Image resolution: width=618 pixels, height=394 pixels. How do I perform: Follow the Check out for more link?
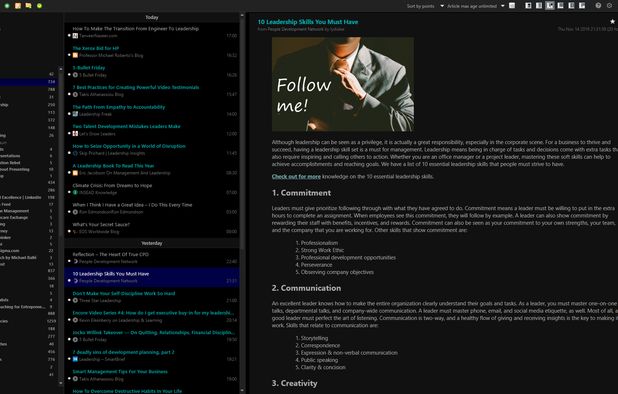pos(296,177)
